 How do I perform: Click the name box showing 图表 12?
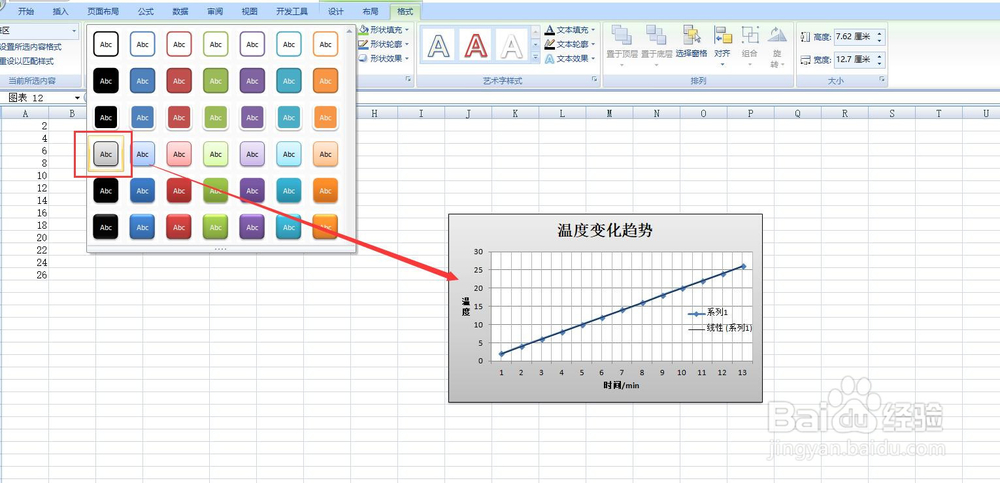(x=37, y=98)
